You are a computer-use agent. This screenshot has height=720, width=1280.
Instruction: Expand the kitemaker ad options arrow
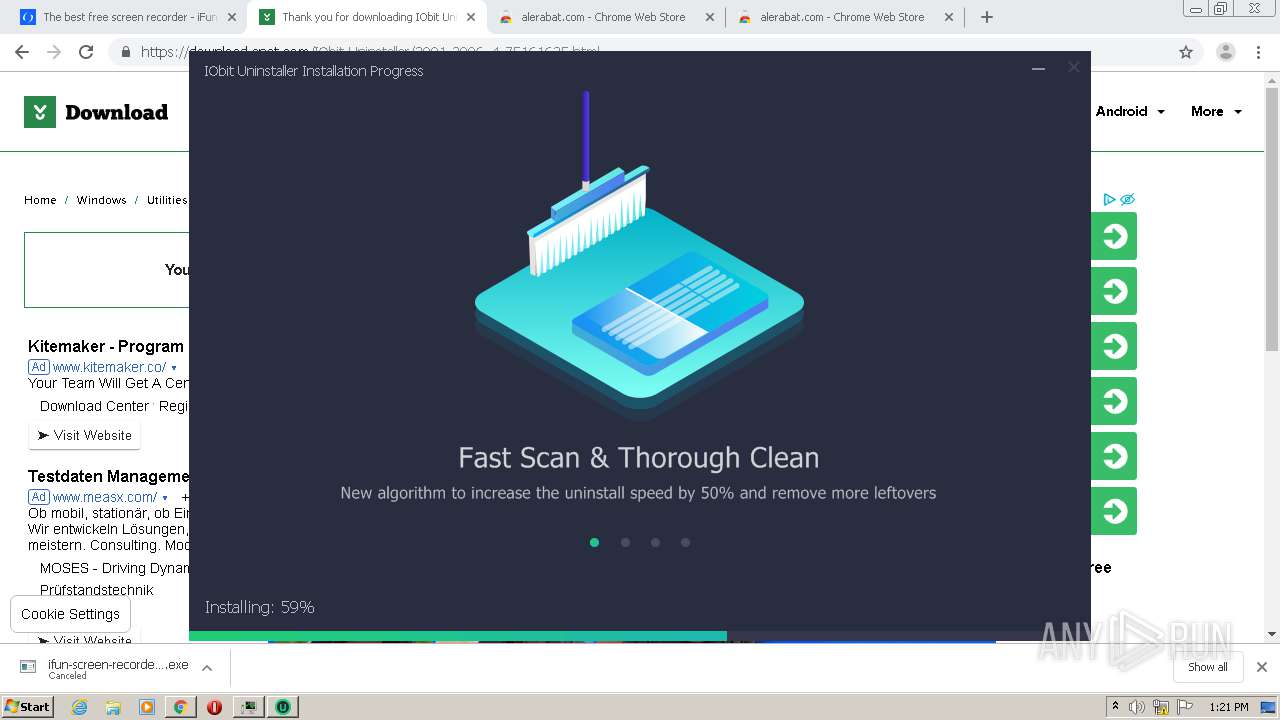(174, 368)
